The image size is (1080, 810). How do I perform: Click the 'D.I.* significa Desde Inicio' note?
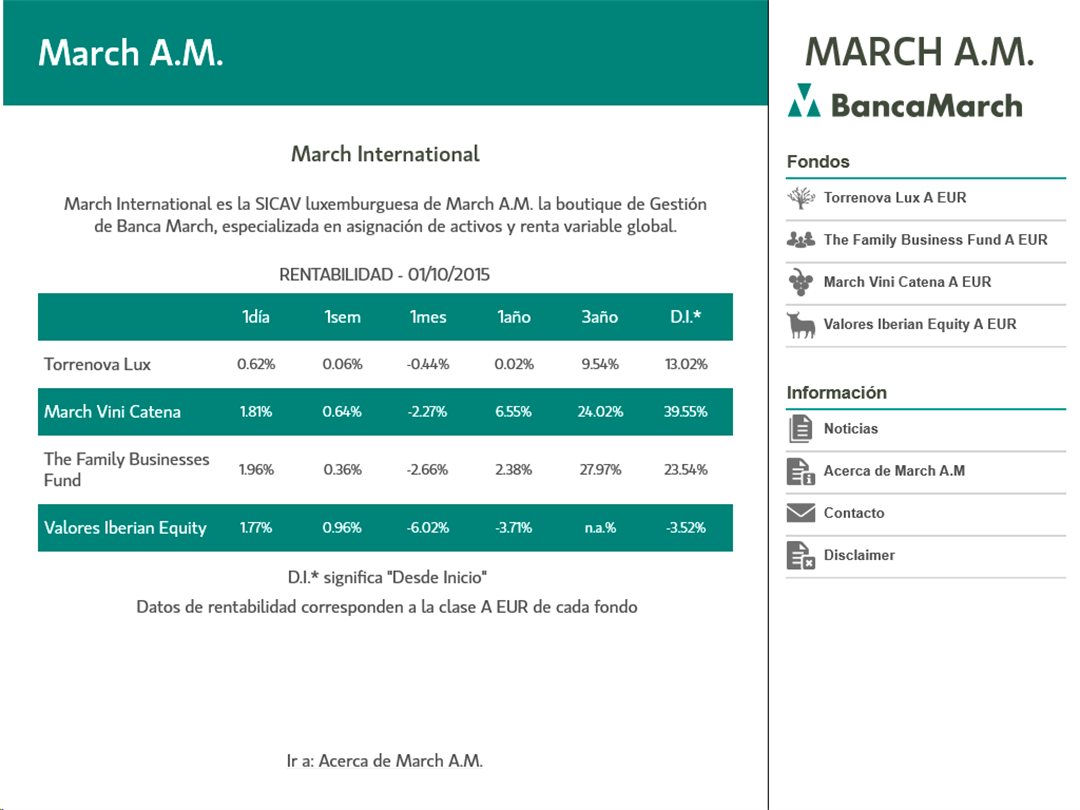pyautogui.click(x=387, y=577)
